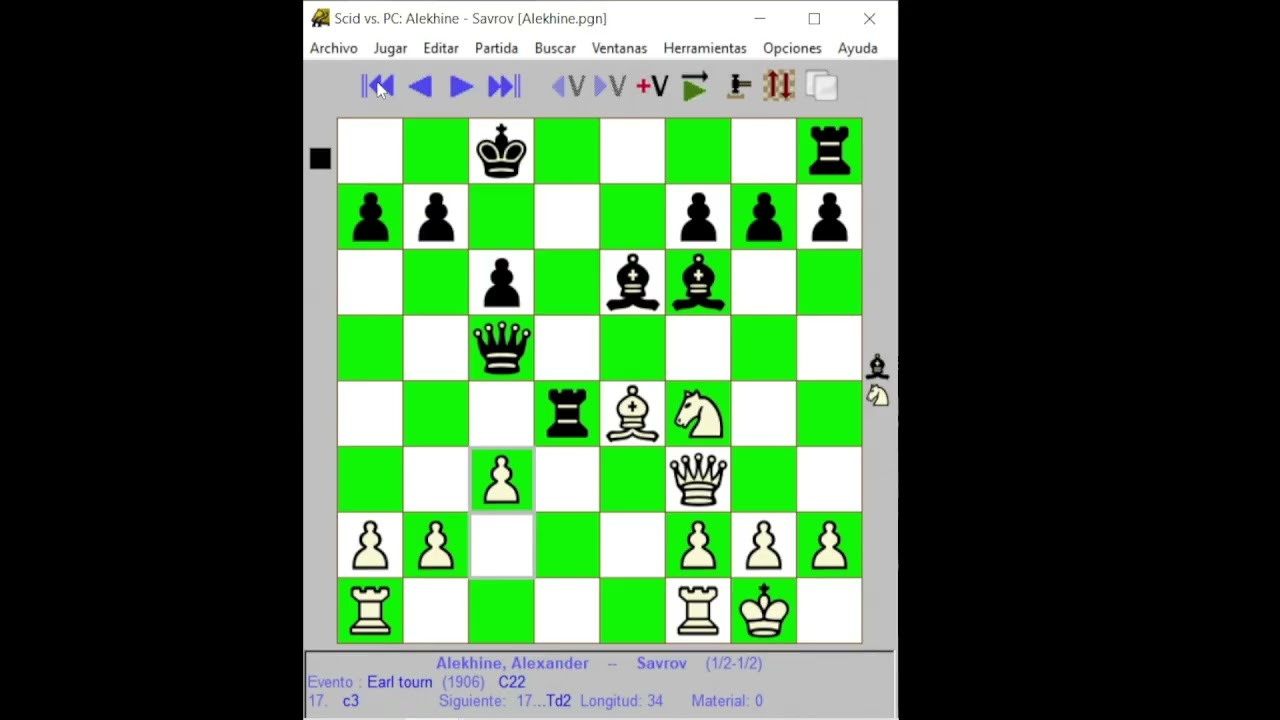Select the white king on g1
The width and height of the screenshot is (1280, 720).
764,611
